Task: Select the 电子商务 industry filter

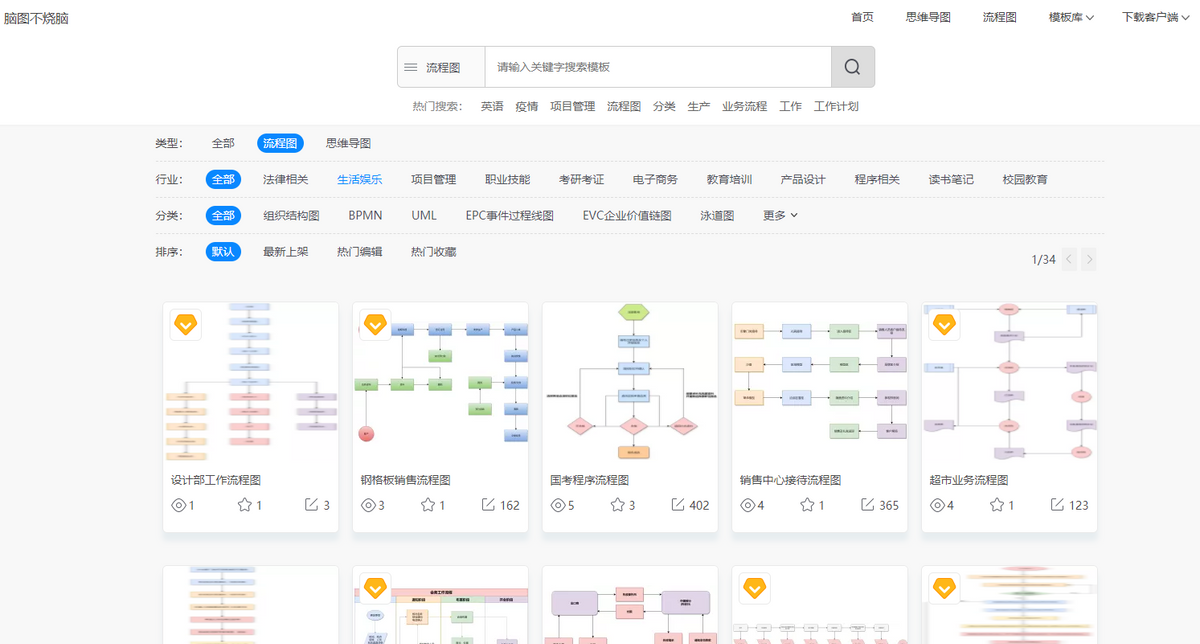Action: click(x=656, y=179)
